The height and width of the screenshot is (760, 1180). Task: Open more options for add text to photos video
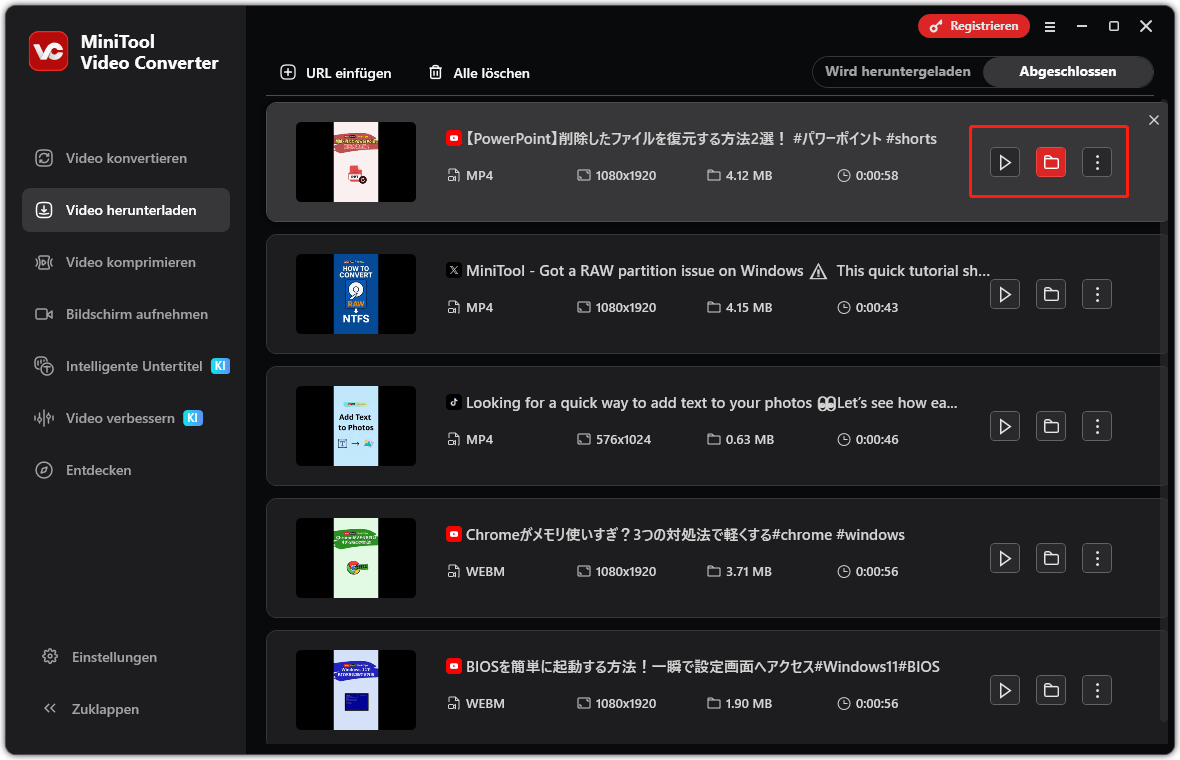click(x=1096, y=427)
